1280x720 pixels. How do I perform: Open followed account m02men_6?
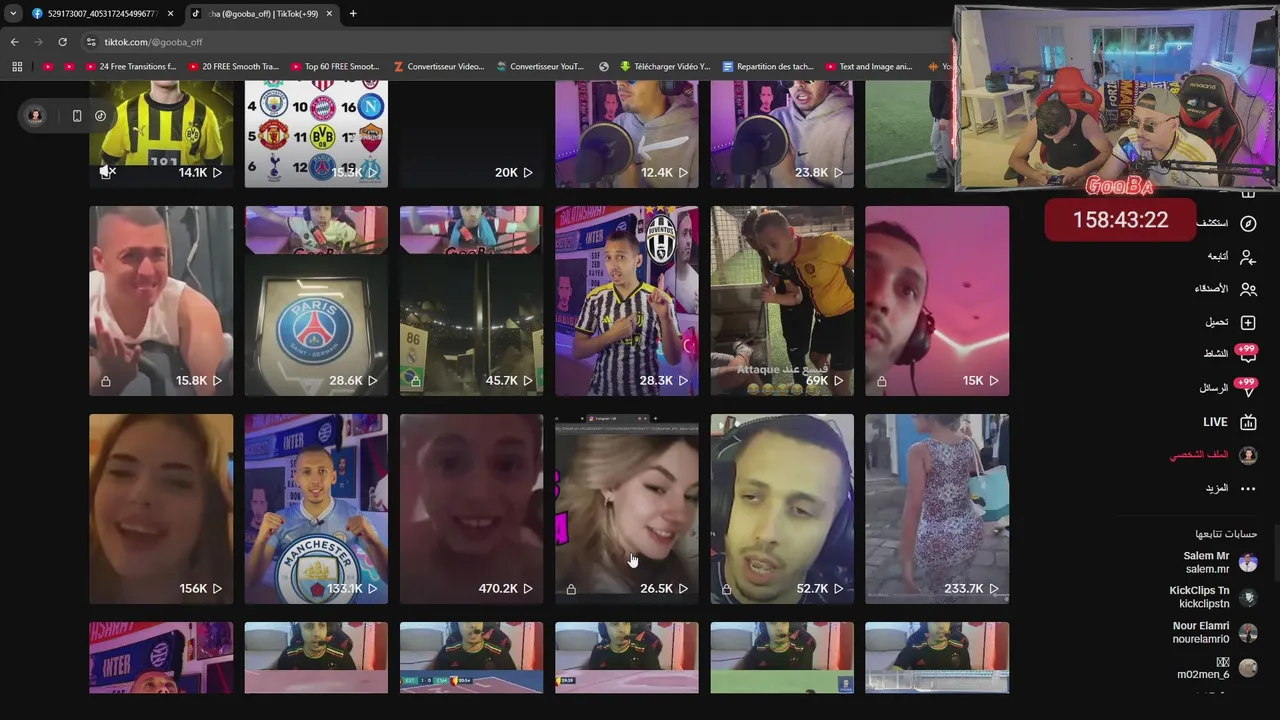(x=1216, y=668)
